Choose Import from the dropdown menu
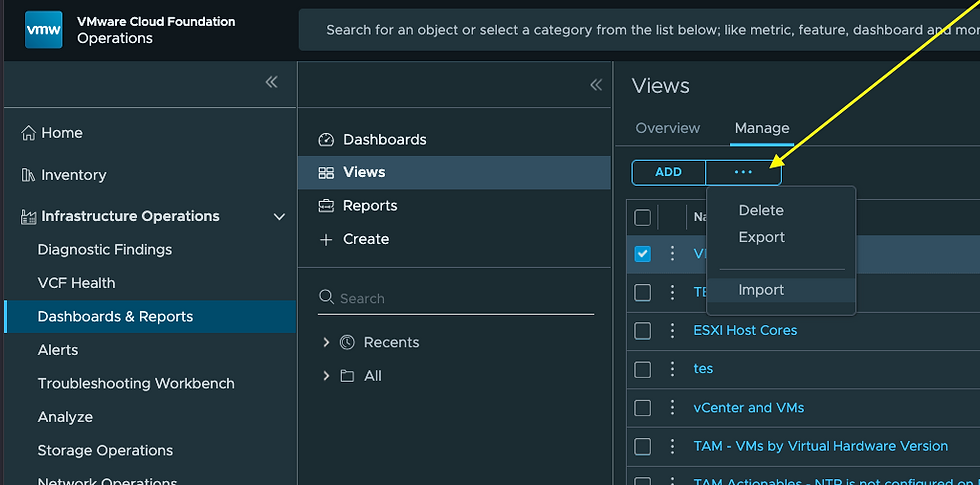This screenshot has height=485, width=980. (x=761, y=290)
